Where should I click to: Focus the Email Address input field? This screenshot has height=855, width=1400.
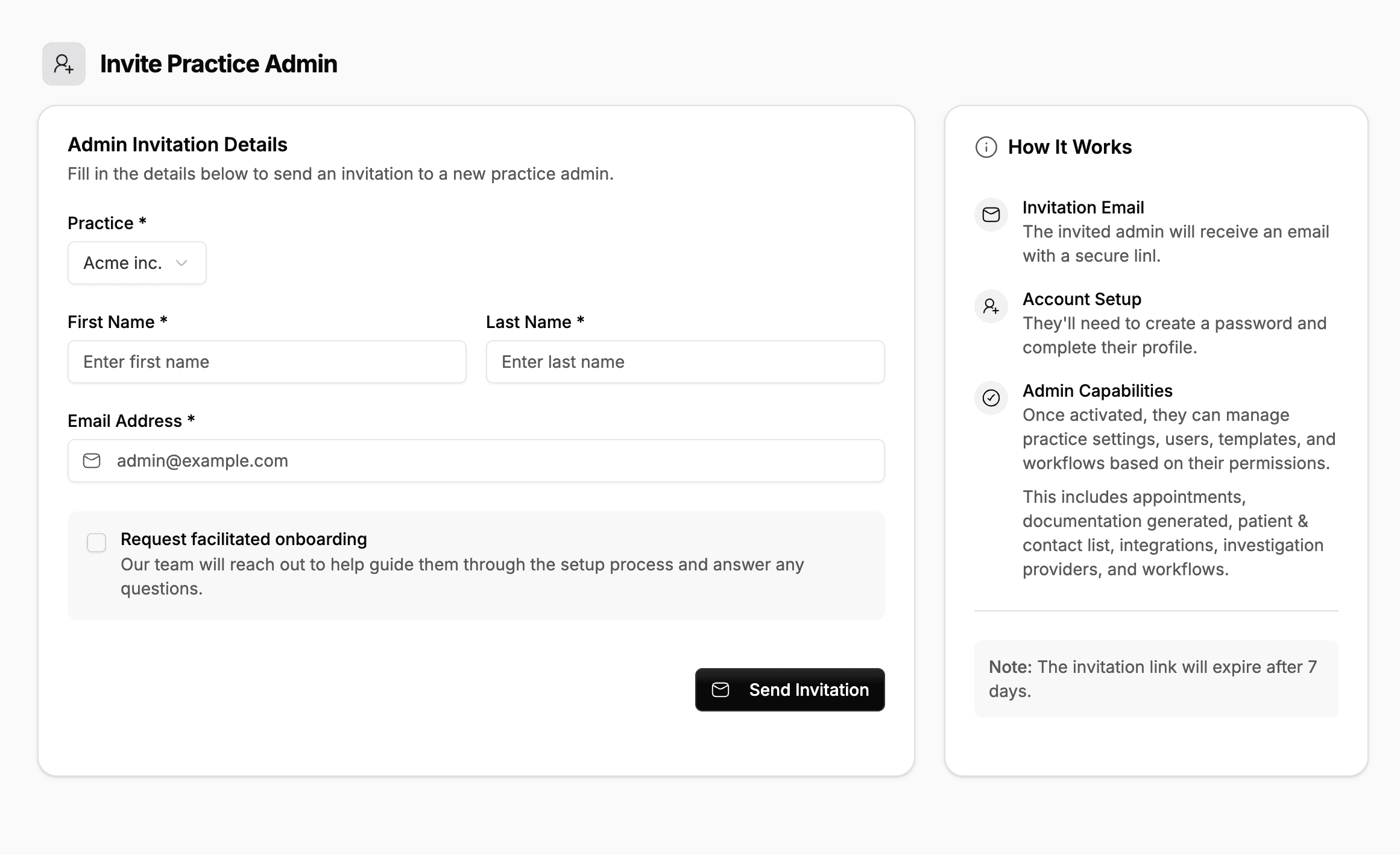(476, 461)
